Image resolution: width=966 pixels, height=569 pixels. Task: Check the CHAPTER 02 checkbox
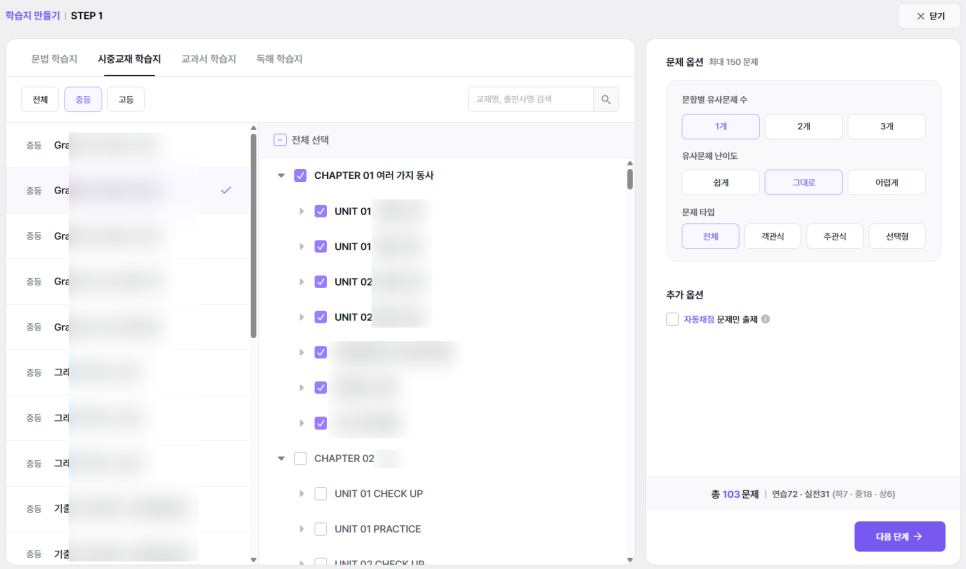point(300,458)
